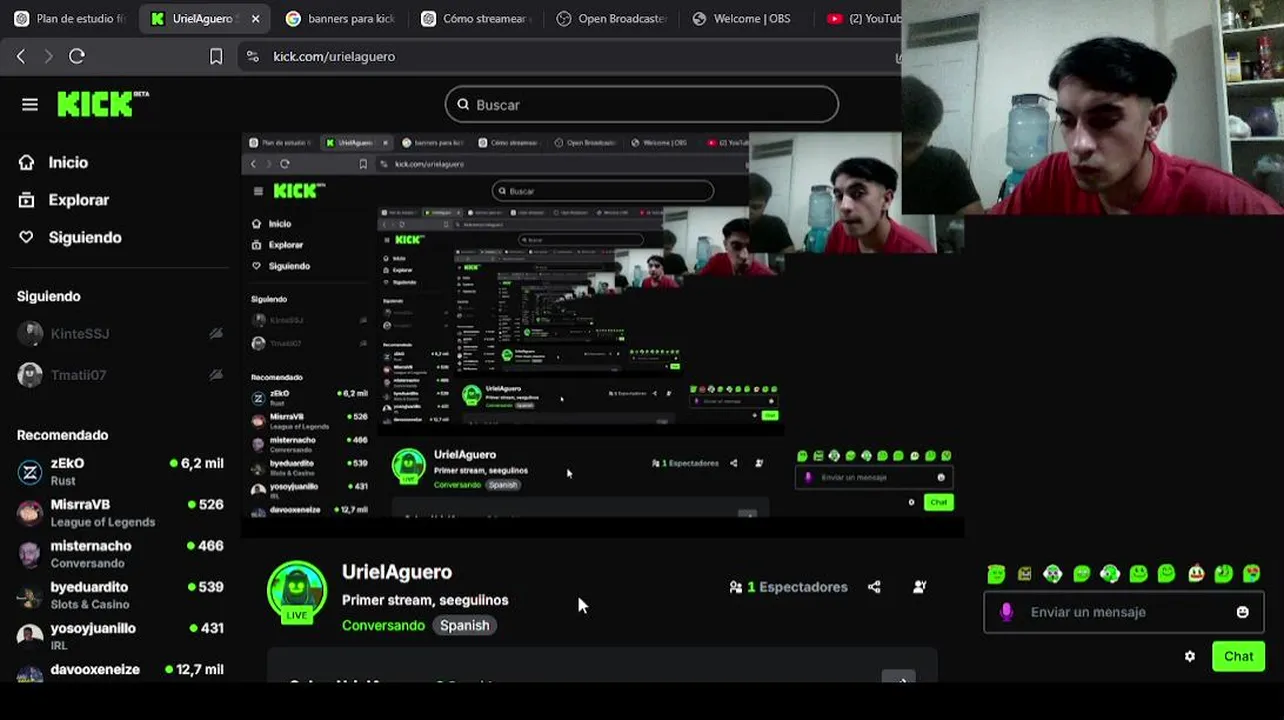Click the 1 Espectadores viewer count
Viewport: 1284px width, 720px height.
[x=788, y=587]
